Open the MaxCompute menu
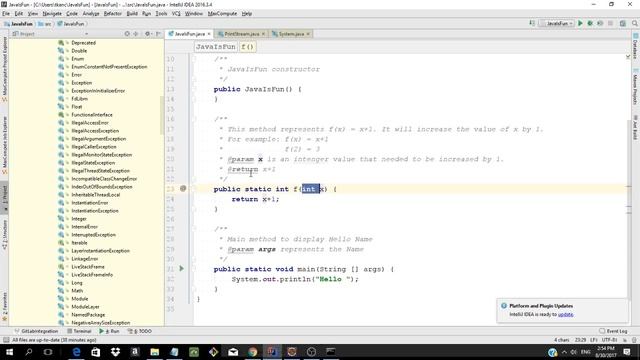 [x=222, y=13]
